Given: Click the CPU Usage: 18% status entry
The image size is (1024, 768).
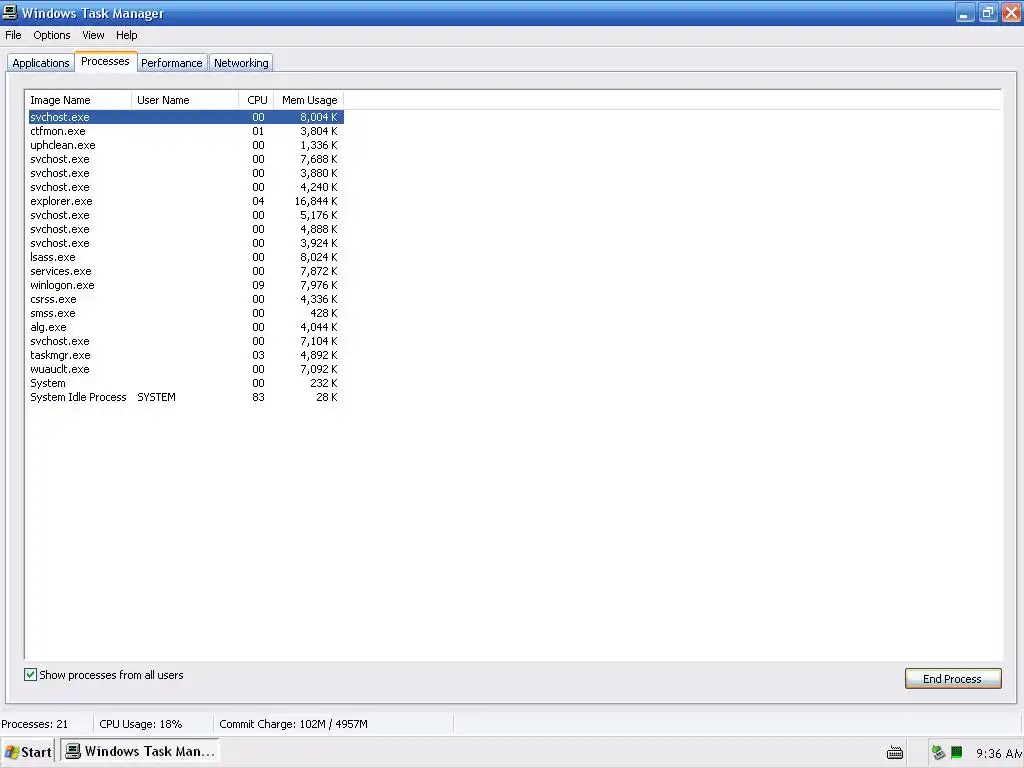Looking at the screenshot, I should tap(140, 724).
